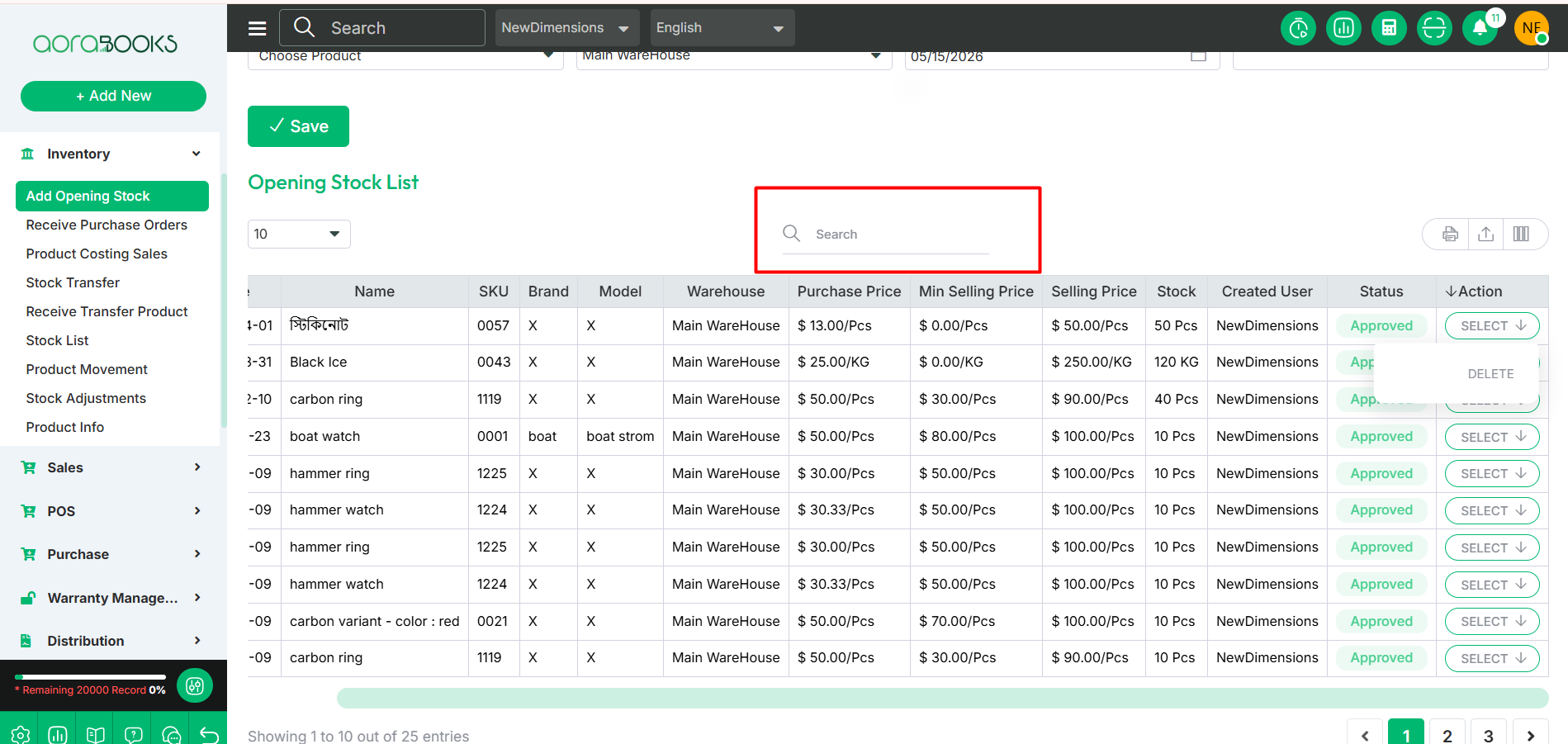Screen dimensions: 1568x744
Task: Expand the Purchase sidebar menu
Action: click(x=111, y=554)
